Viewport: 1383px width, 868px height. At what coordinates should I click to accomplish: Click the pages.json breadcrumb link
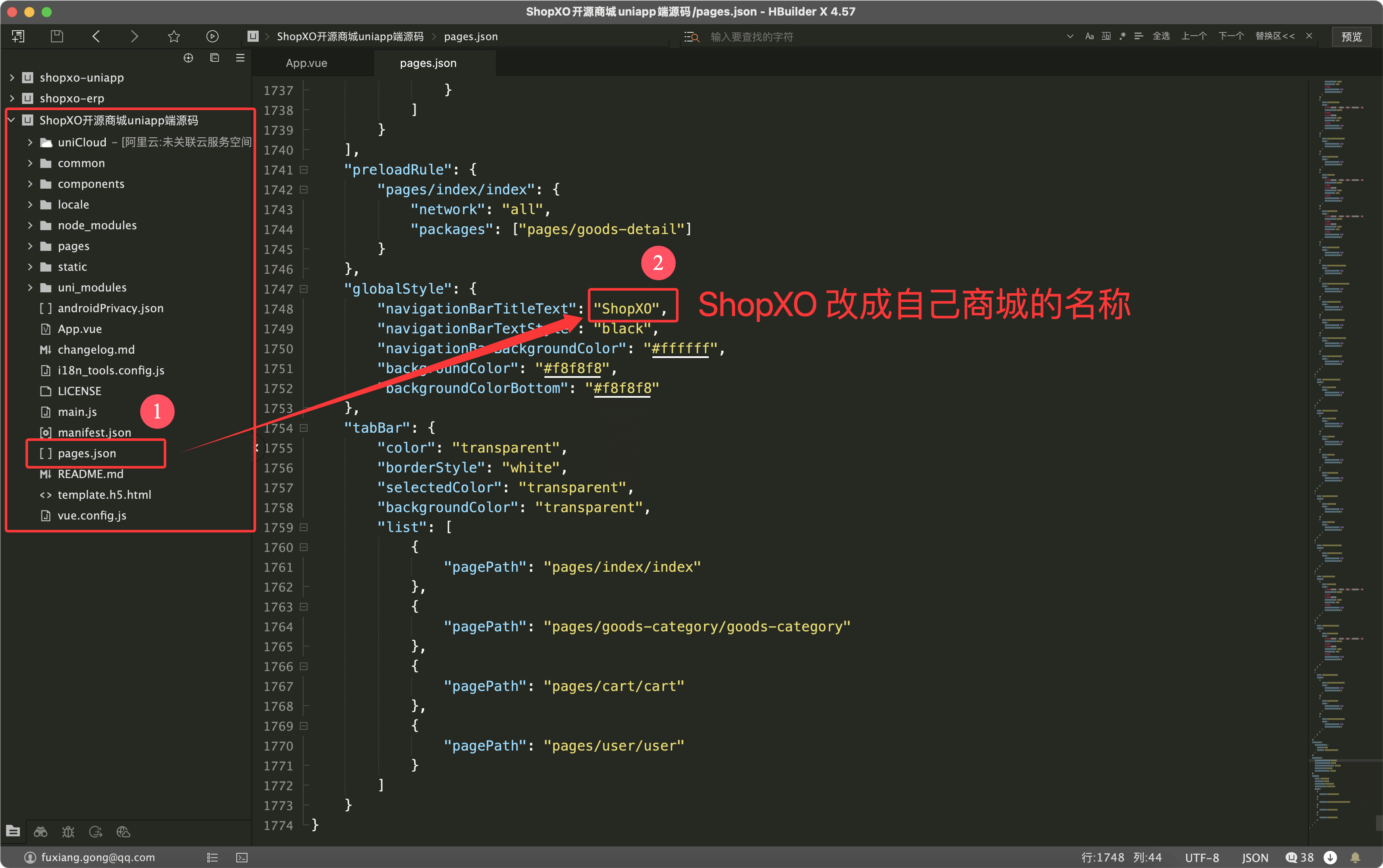pos(471,36)
